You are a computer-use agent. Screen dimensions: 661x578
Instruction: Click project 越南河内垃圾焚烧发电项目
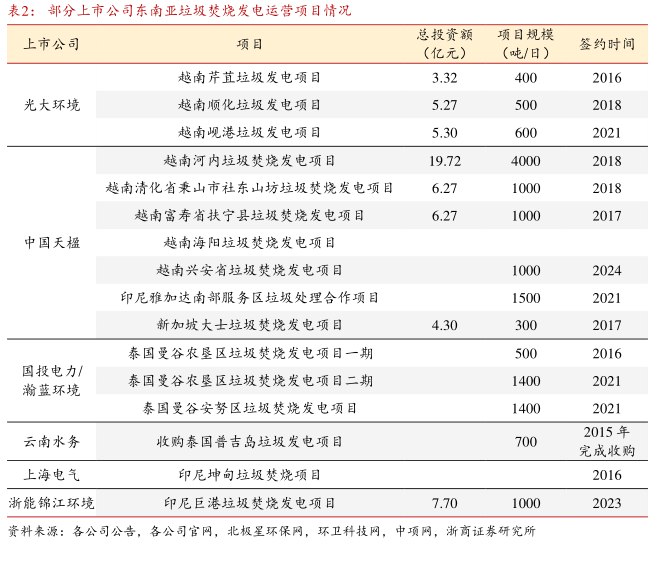pyautogui.click(x=250, y=161)
